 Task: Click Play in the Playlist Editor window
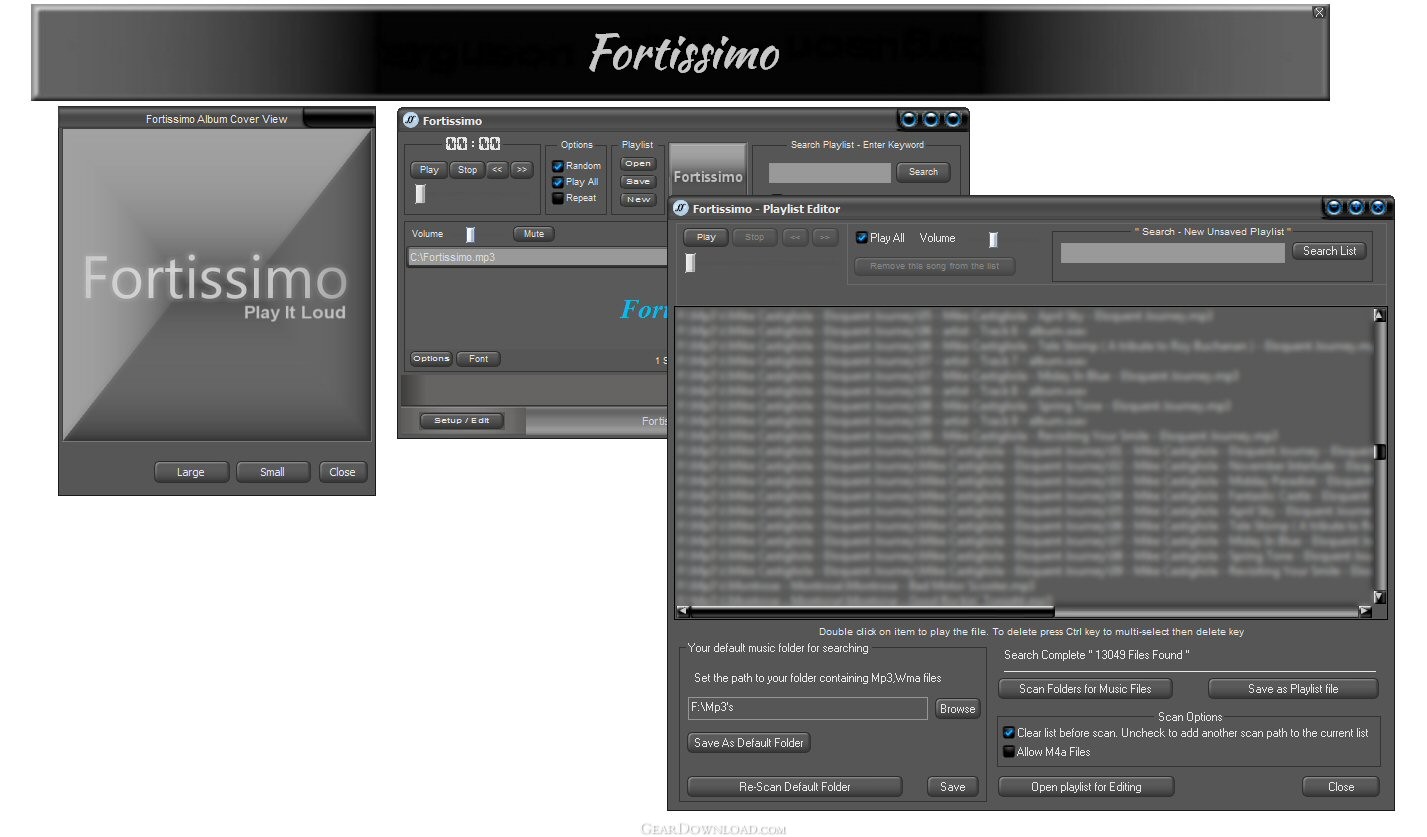coord(706,237)
